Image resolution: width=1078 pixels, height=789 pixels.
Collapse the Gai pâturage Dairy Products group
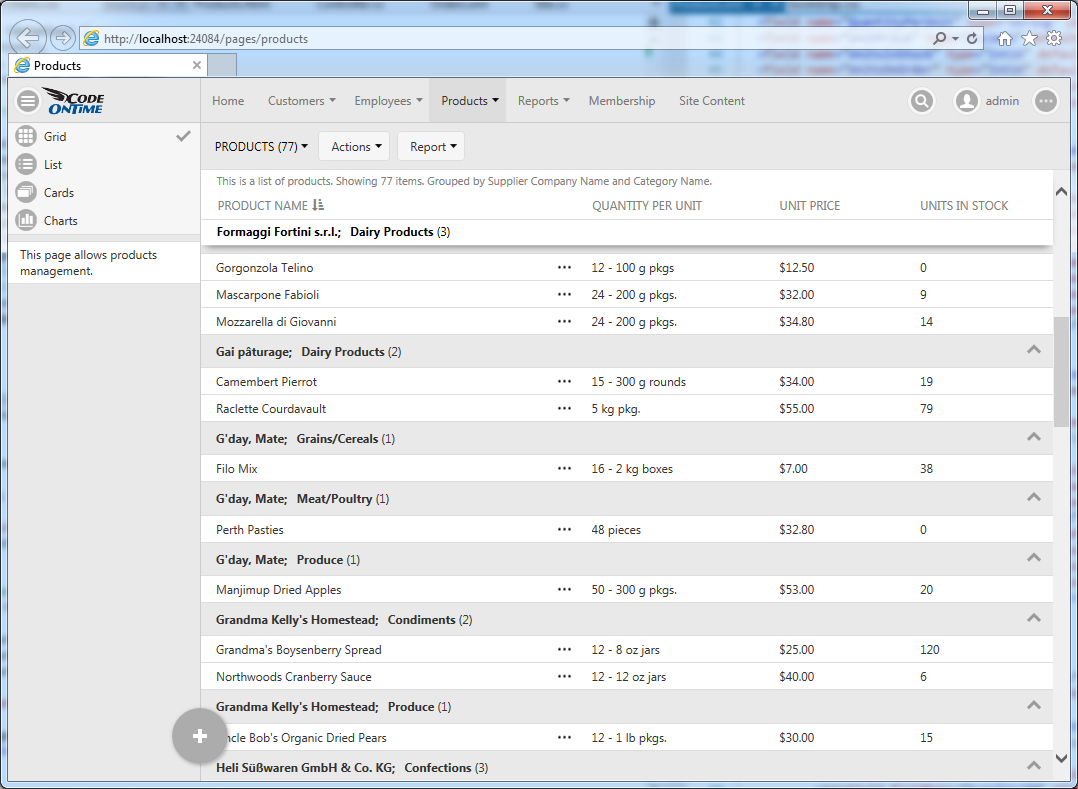(1033, 350)
